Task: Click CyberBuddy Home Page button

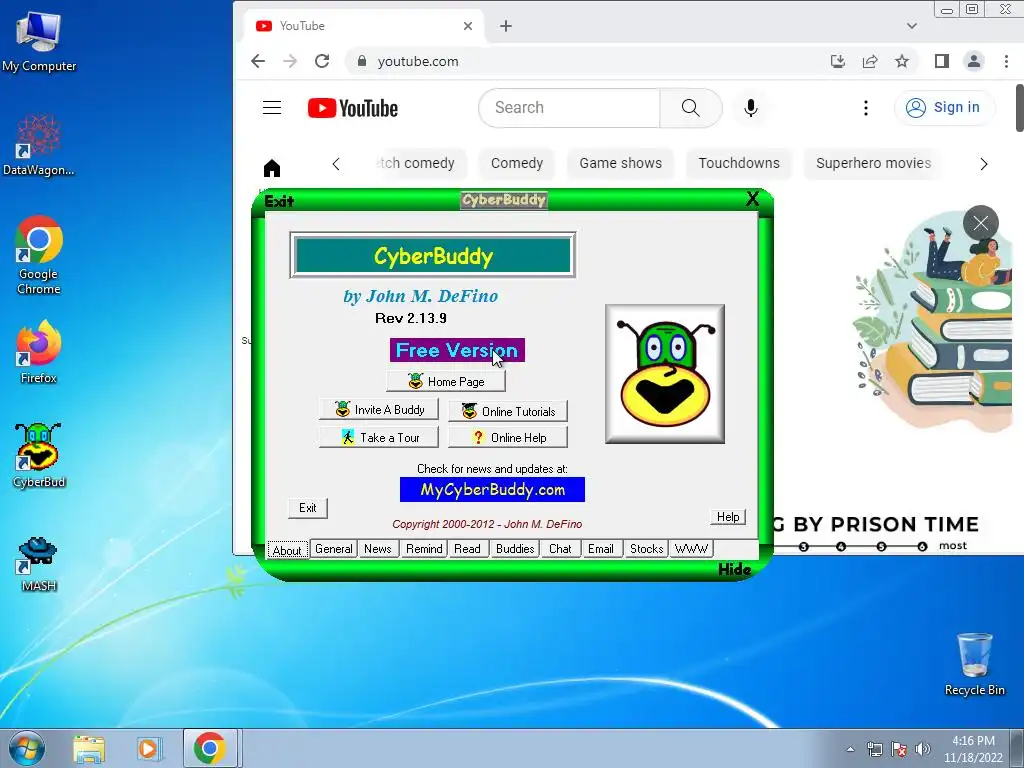Action: [x=445, y=381]
